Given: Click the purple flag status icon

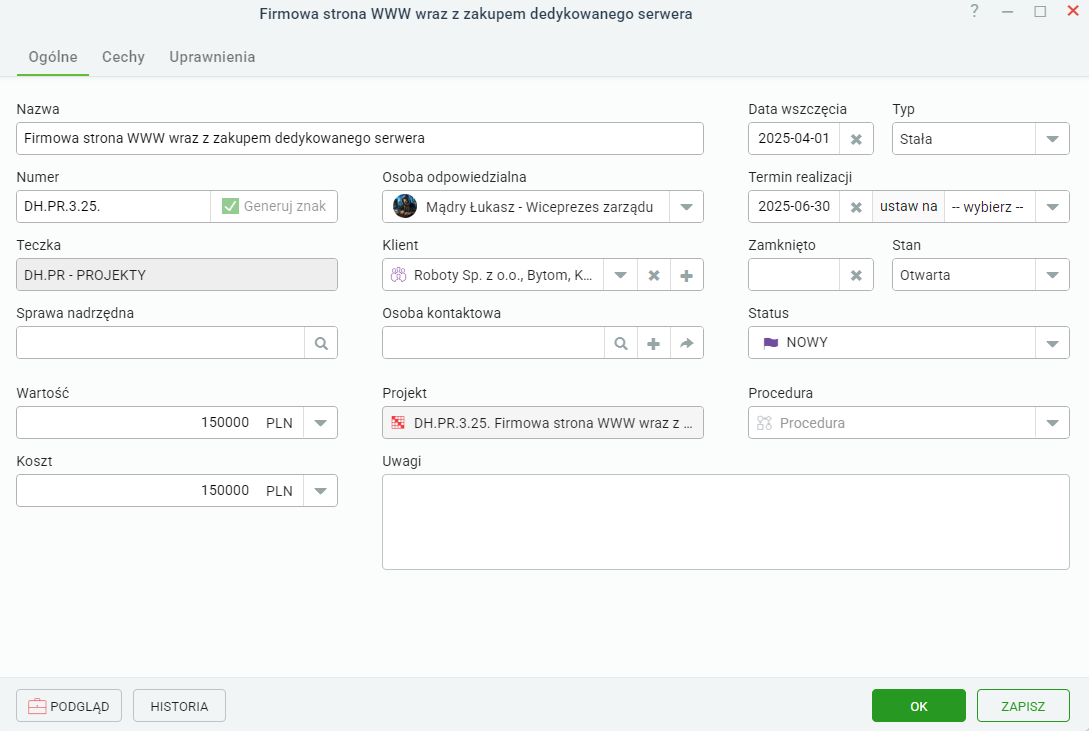Looking at the screenshot, I should point(771,342).
